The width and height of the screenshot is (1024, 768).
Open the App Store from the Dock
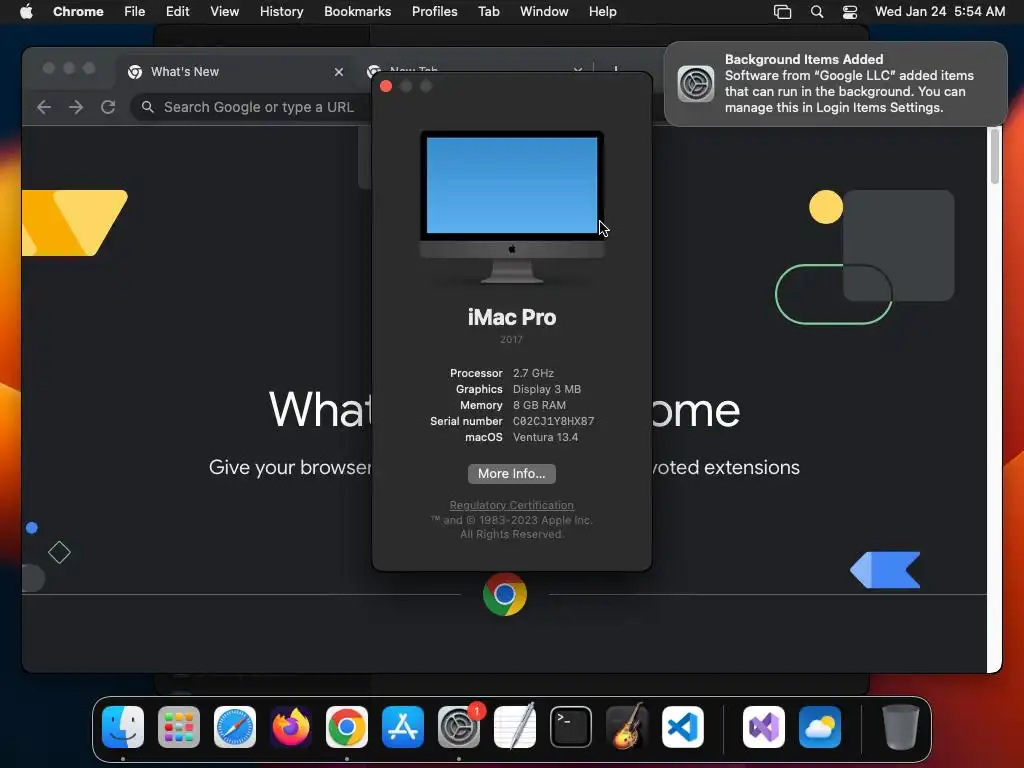coord(403,727)
